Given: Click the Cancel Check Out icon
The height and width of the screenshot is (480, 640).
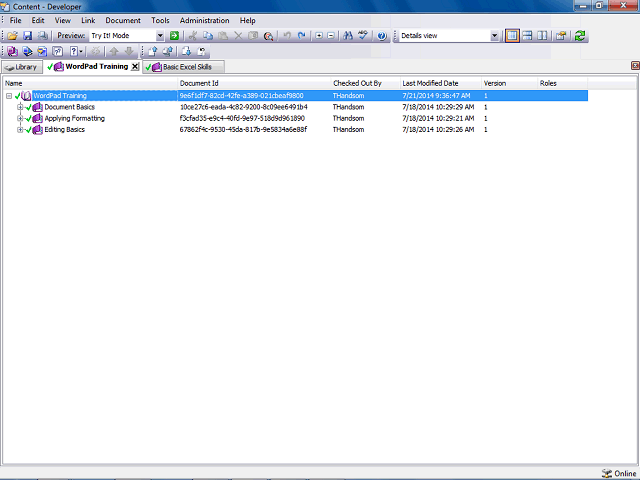Looking at the screenshot, I should coord(202,51).
